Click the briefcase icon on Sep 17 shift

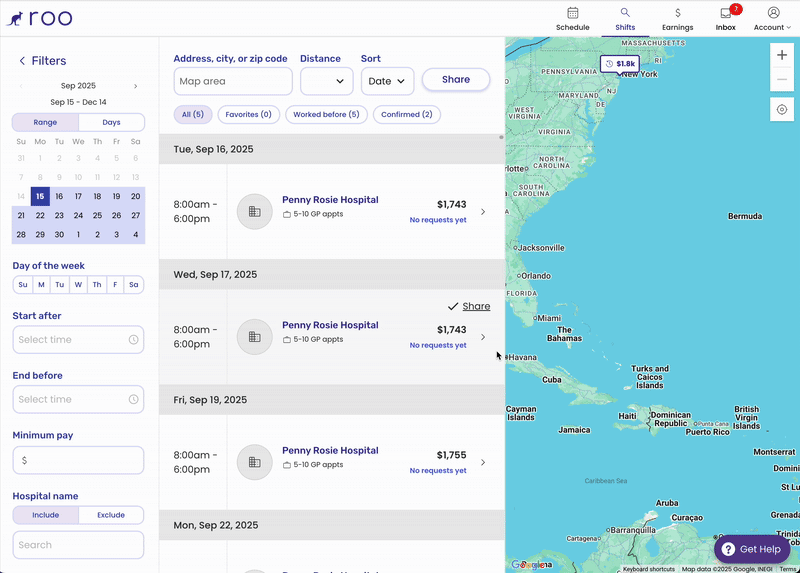point(287,340)
